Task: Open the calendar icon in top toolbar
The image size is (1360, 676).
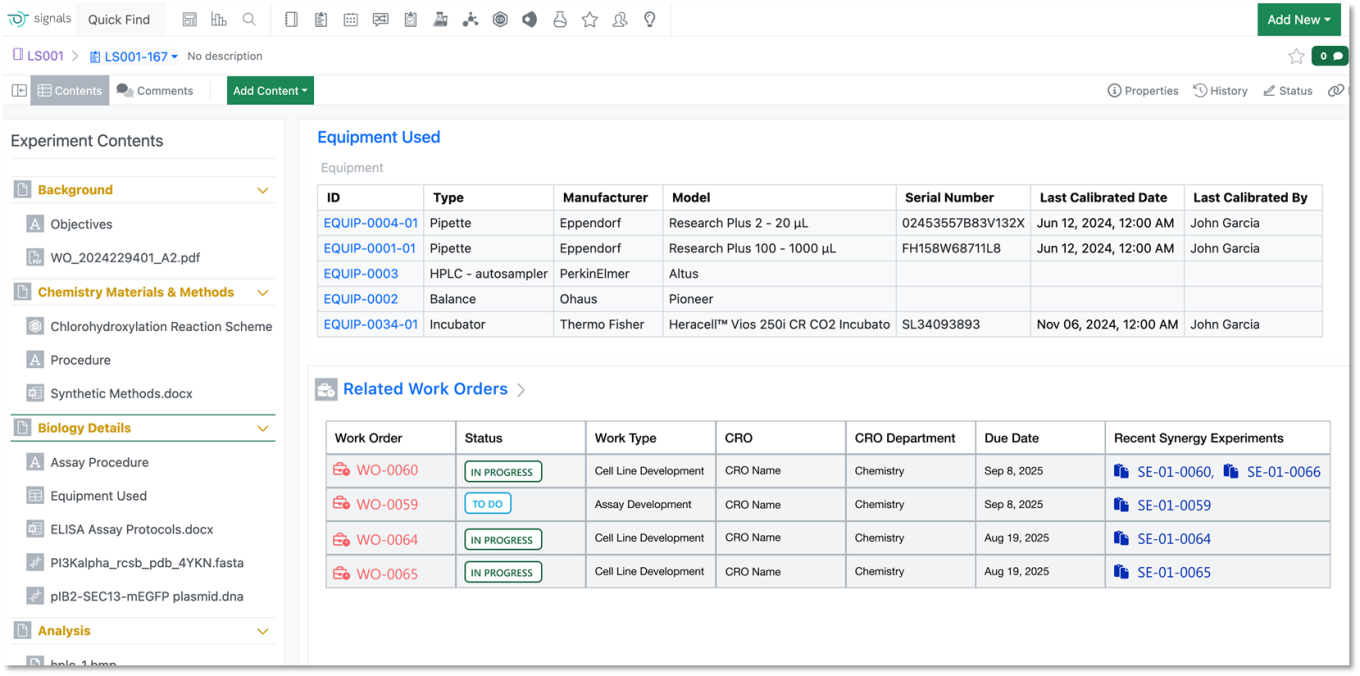Action: click(x=351, y=20)
